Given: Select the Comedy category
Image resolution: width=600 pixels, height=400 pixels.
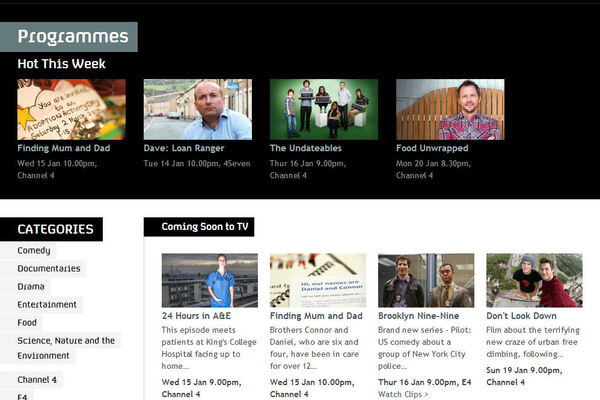Looking at the screenshot, I should click(34, 251).
